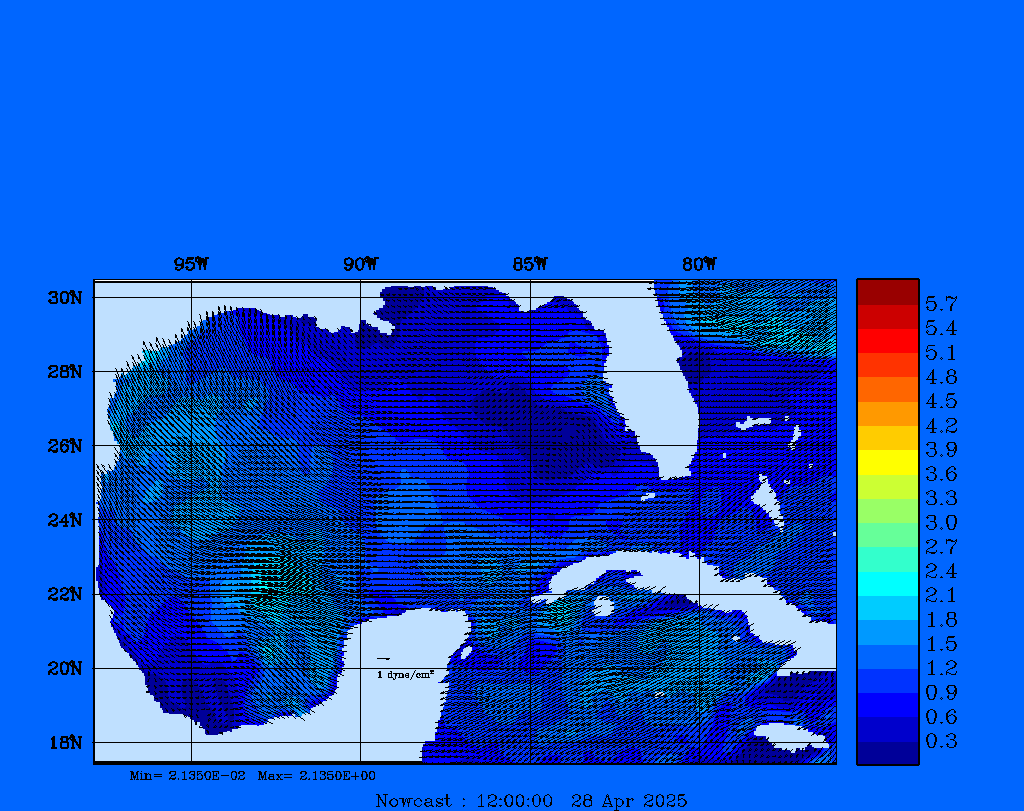This screenshot has width=1024, height=811.
Task: Click the dark red top colorbar band
Action: pos(887,292)
